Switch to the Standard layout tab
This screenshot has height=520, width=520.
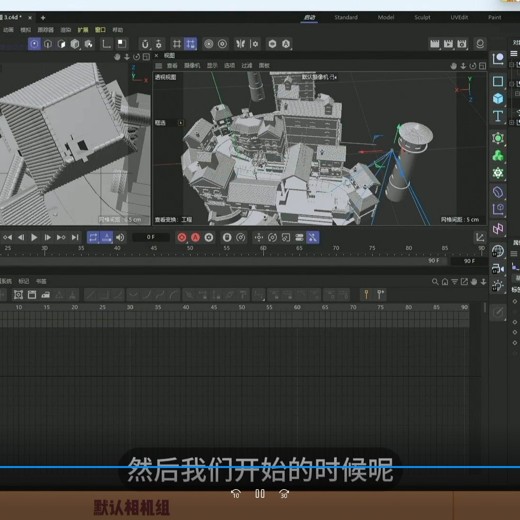[x=346, y=17]
